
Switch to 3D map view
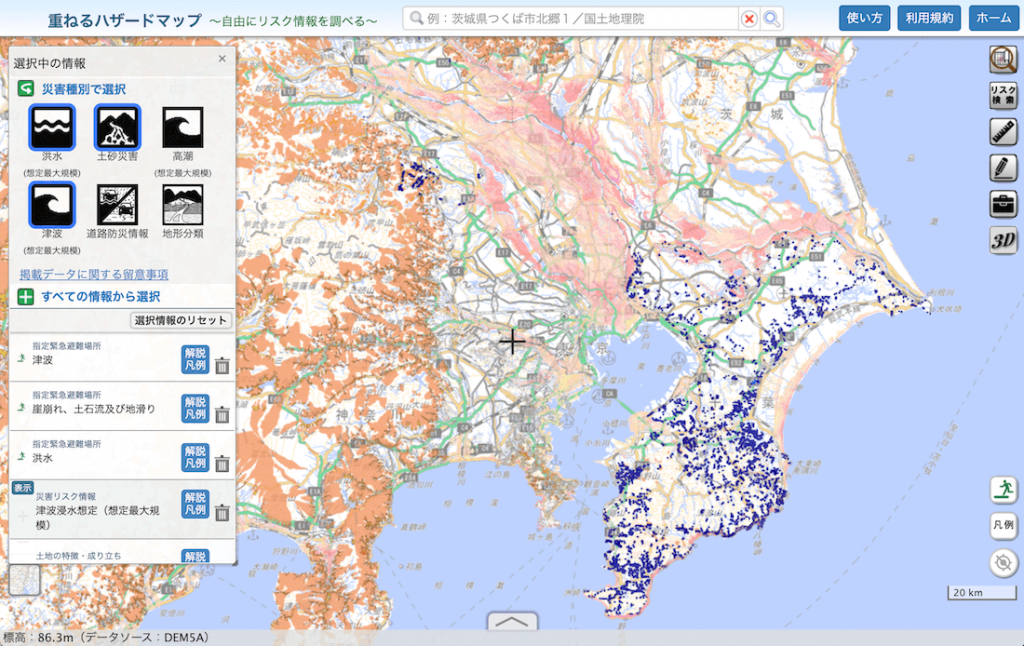coord(1003,240)
